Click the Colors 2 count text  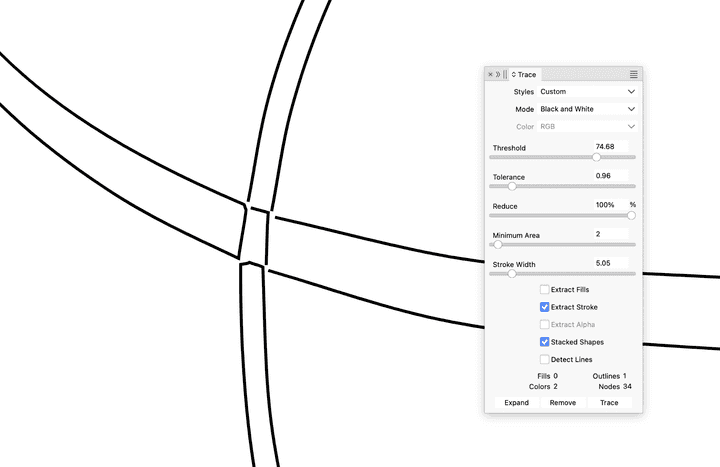tap(543, 387)
